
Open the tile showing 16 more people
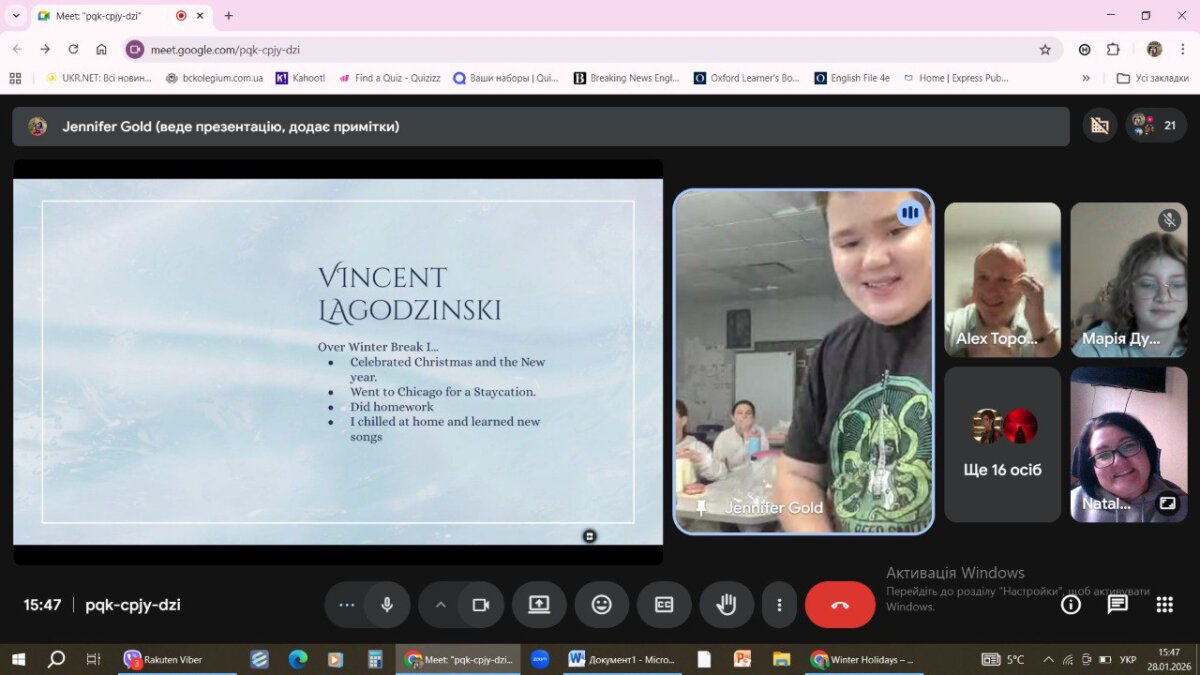coord(1002,444)
